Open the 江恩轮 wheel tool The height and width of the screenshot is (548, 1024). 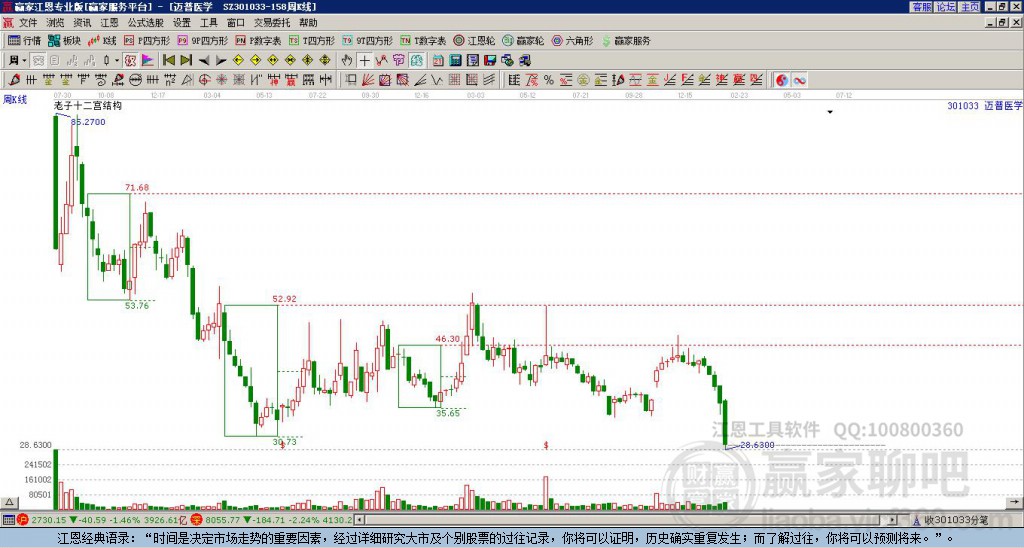coord(475,40)
